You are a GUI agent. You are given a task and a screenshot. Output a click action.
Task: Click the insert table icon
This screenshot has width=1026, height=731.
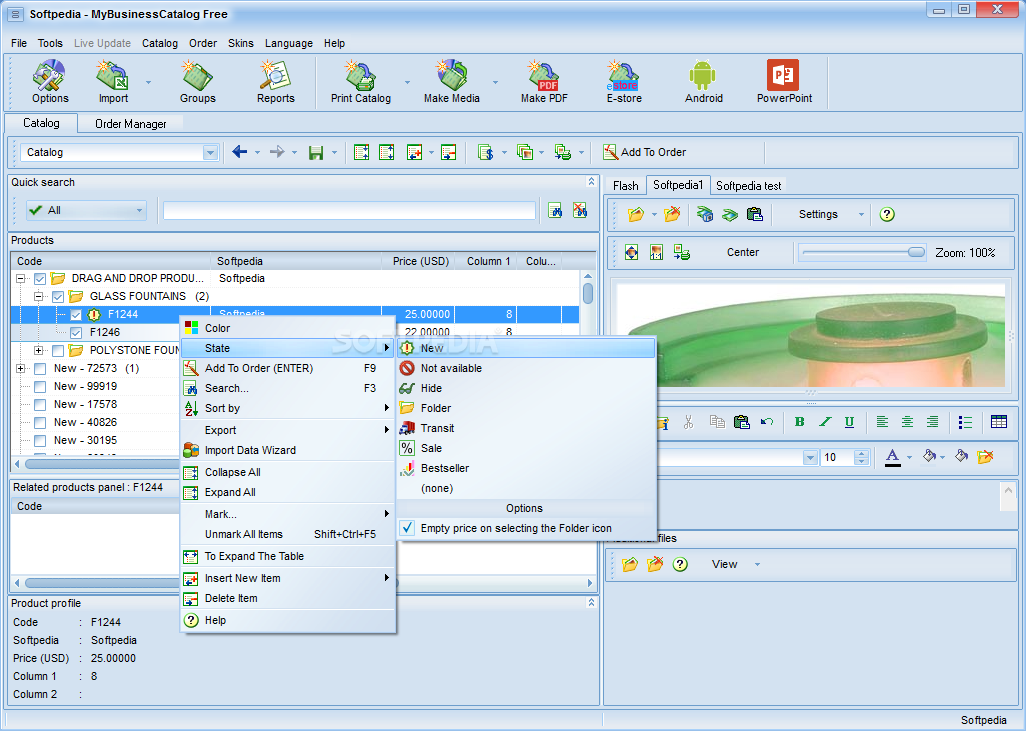coord(999,422)
